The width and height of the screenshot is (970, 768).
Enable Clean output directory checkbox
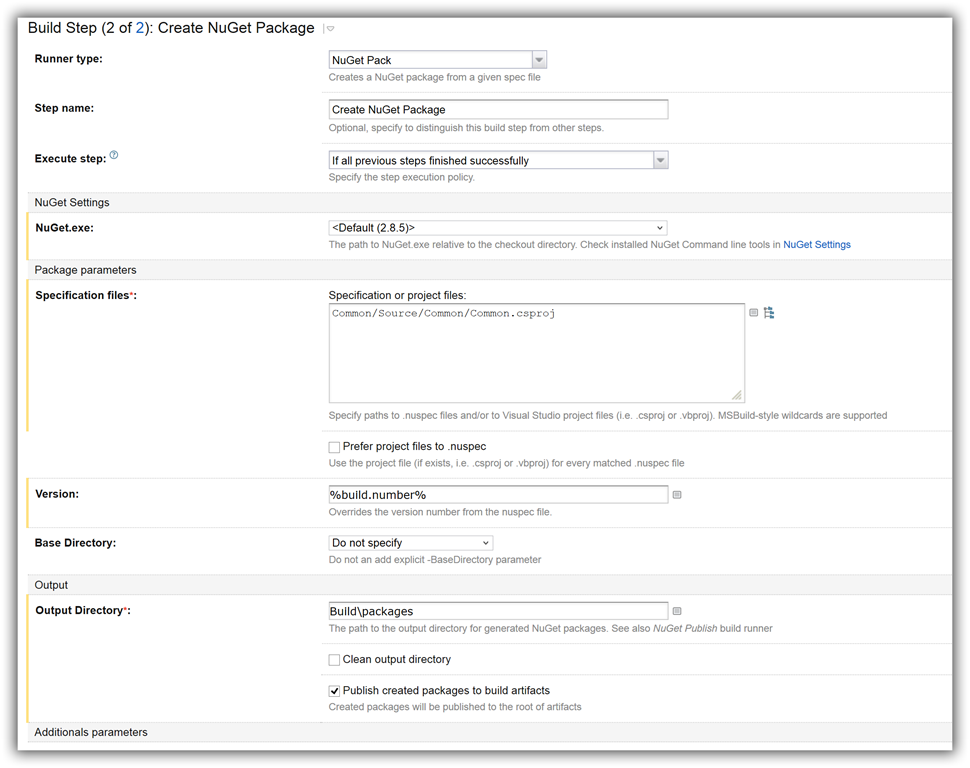pyautogui.click(x=334, y=660)
